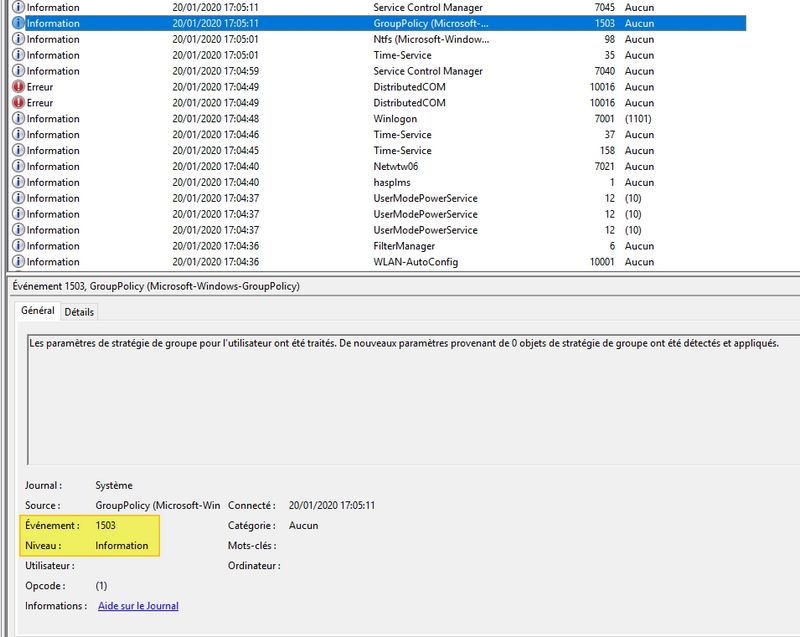Image resolution: width=800 pixels, height=637 pixels.
Task: Click the red error icon of second DistributedCOM row
Action: tap(18, 103)
